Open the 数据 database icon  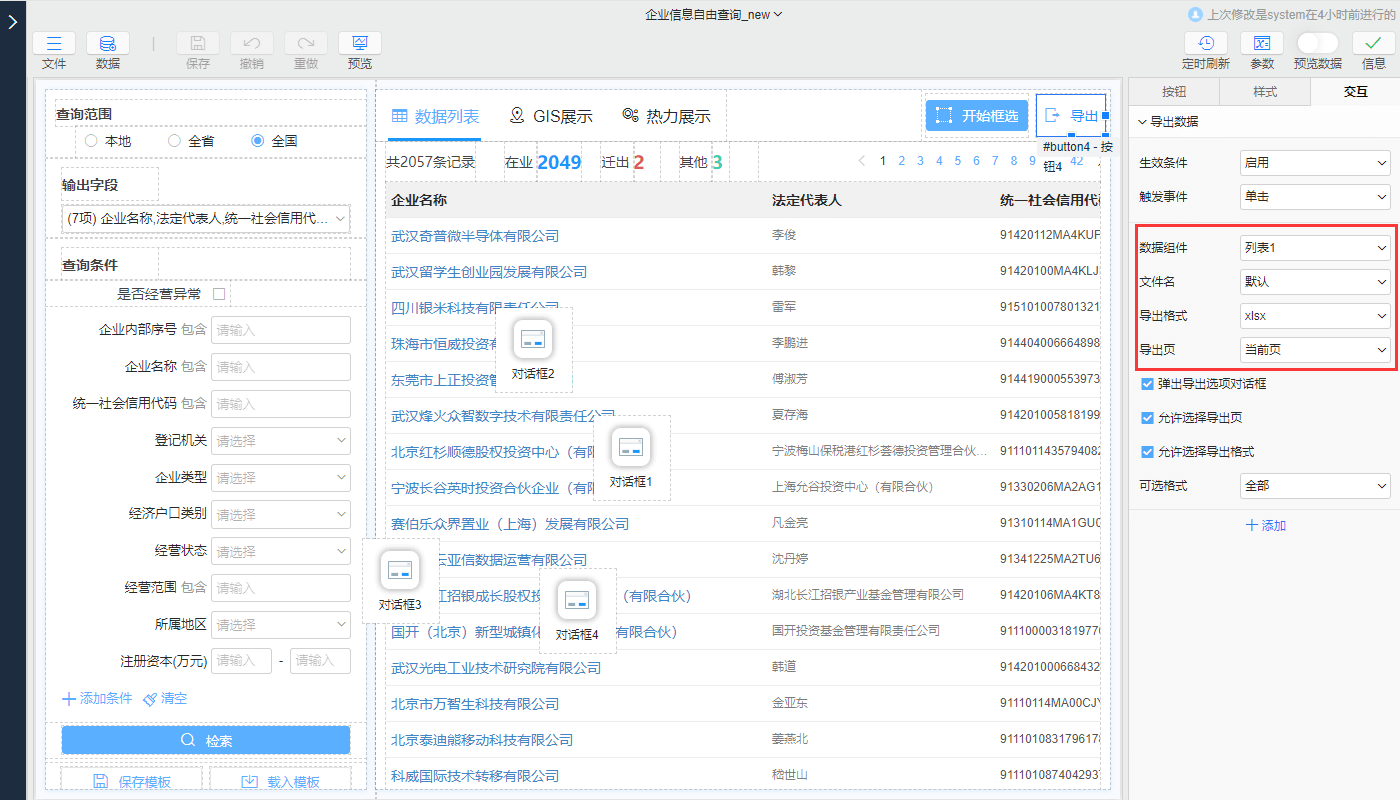click(x=107, y=44)
